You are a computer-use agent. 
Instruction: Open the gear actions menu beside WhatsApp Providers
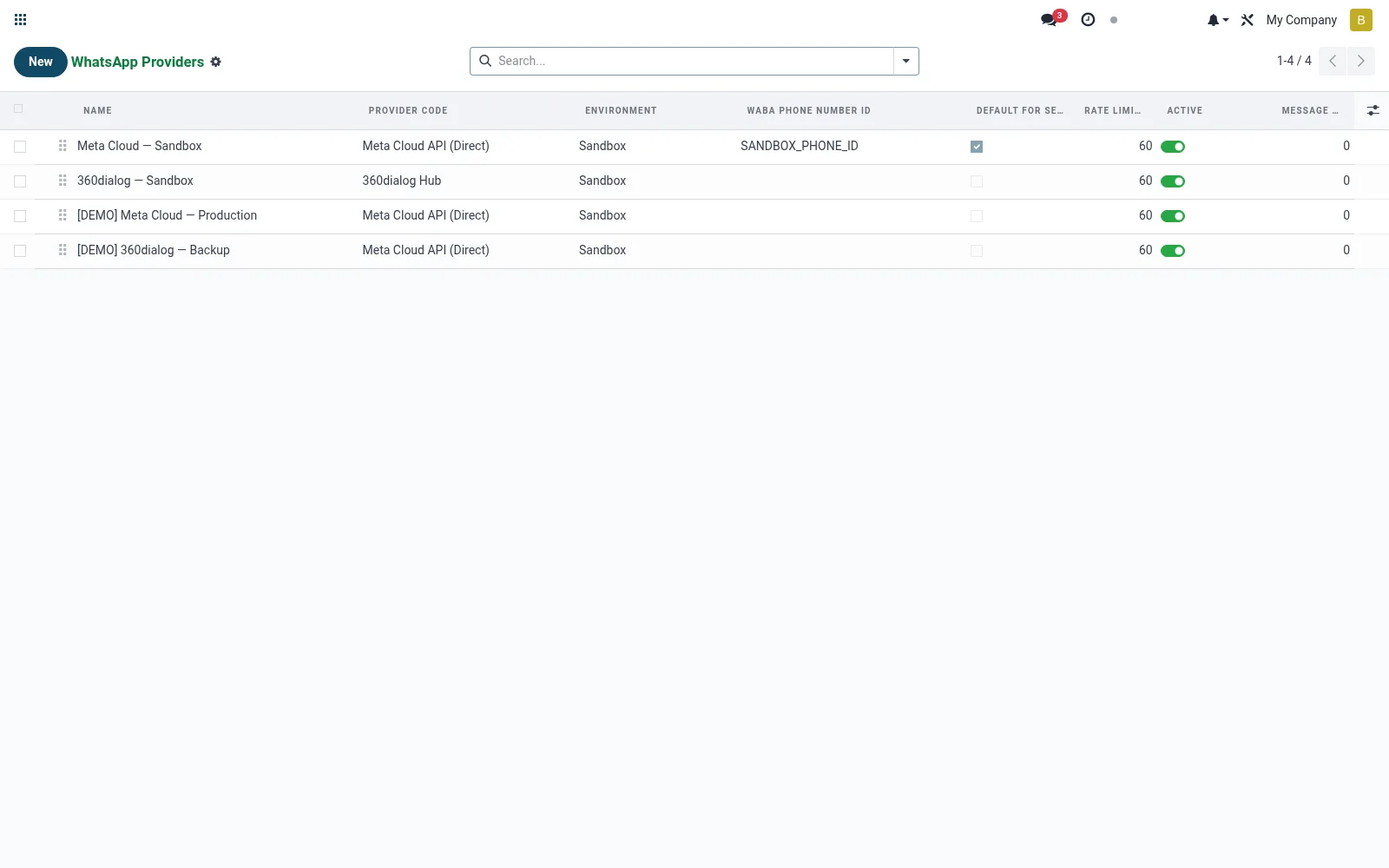click(x=216, y=62)
